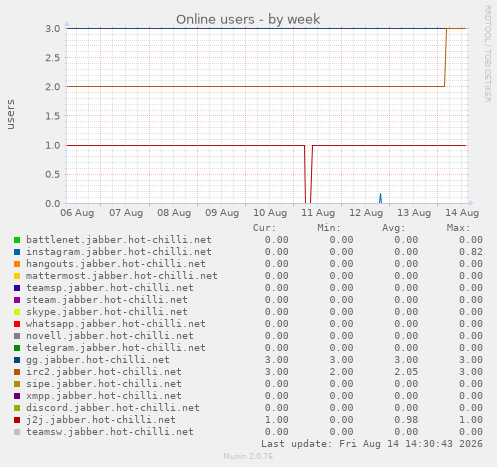Click the chart title Online users - by week
The width and height of the screenshot is (497, 467).
click(248, 19)
